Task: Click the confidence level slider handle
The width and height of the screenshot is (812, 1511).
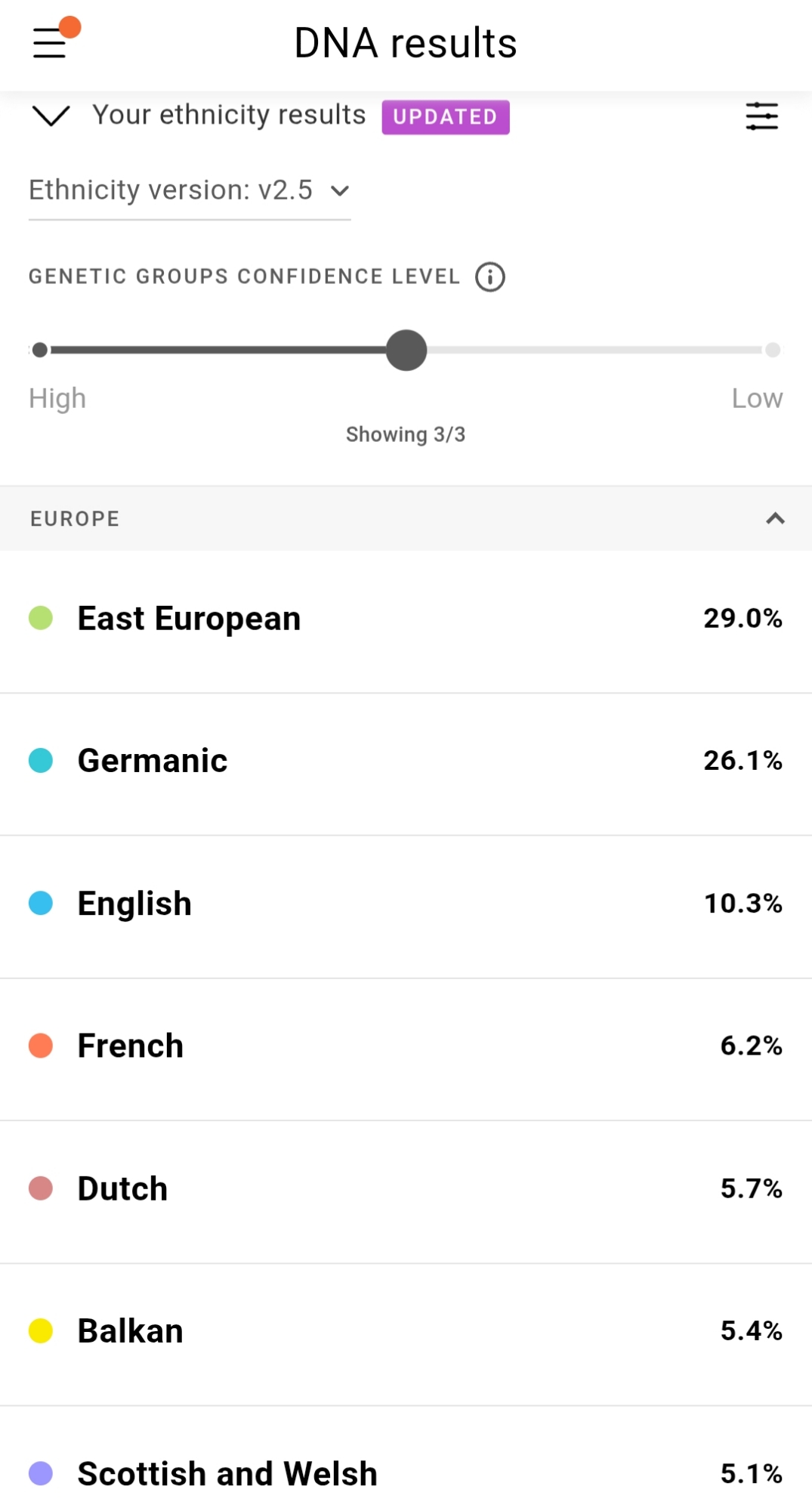Action: click(x=406, y=350)
